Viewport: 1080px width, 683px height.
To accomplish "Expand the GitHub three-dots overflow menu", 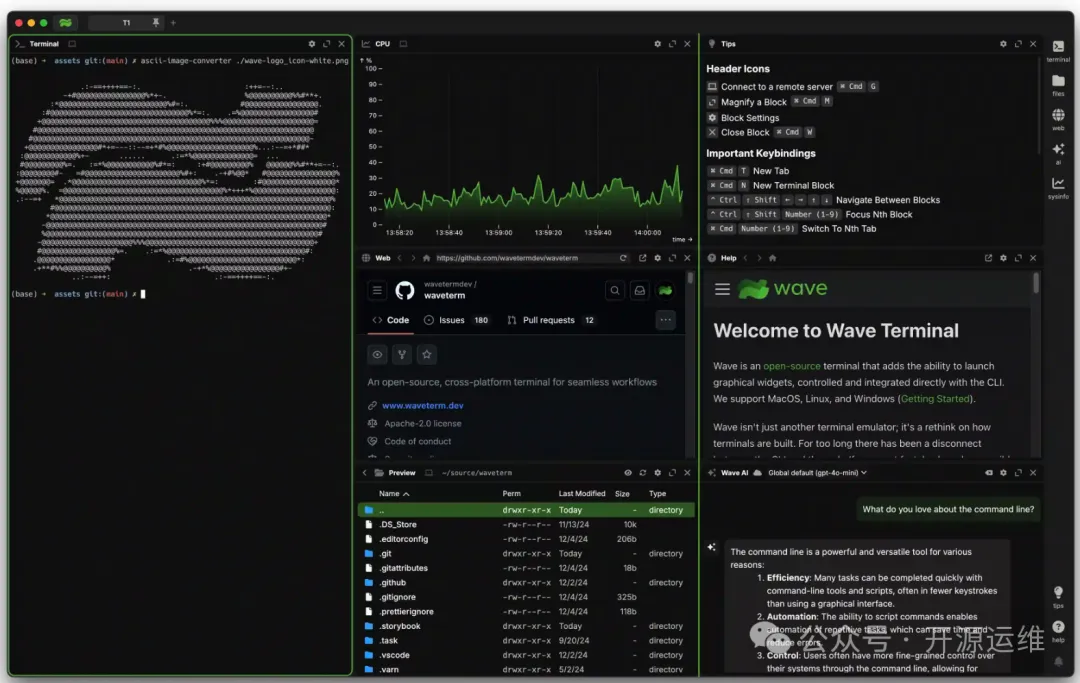I will tap(665, 320).
